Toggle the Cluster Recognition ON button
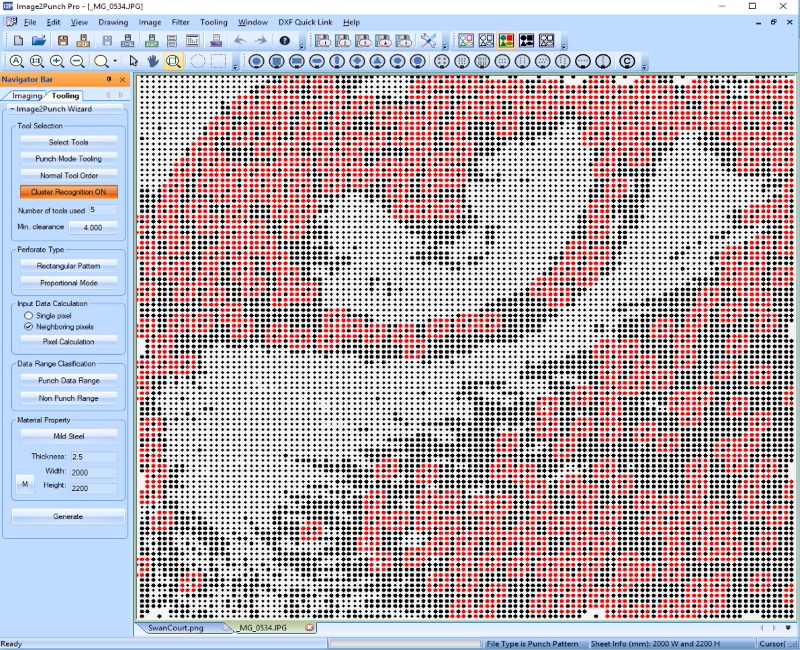The height and width of the screenshot is (650, 800). (69, 192)
